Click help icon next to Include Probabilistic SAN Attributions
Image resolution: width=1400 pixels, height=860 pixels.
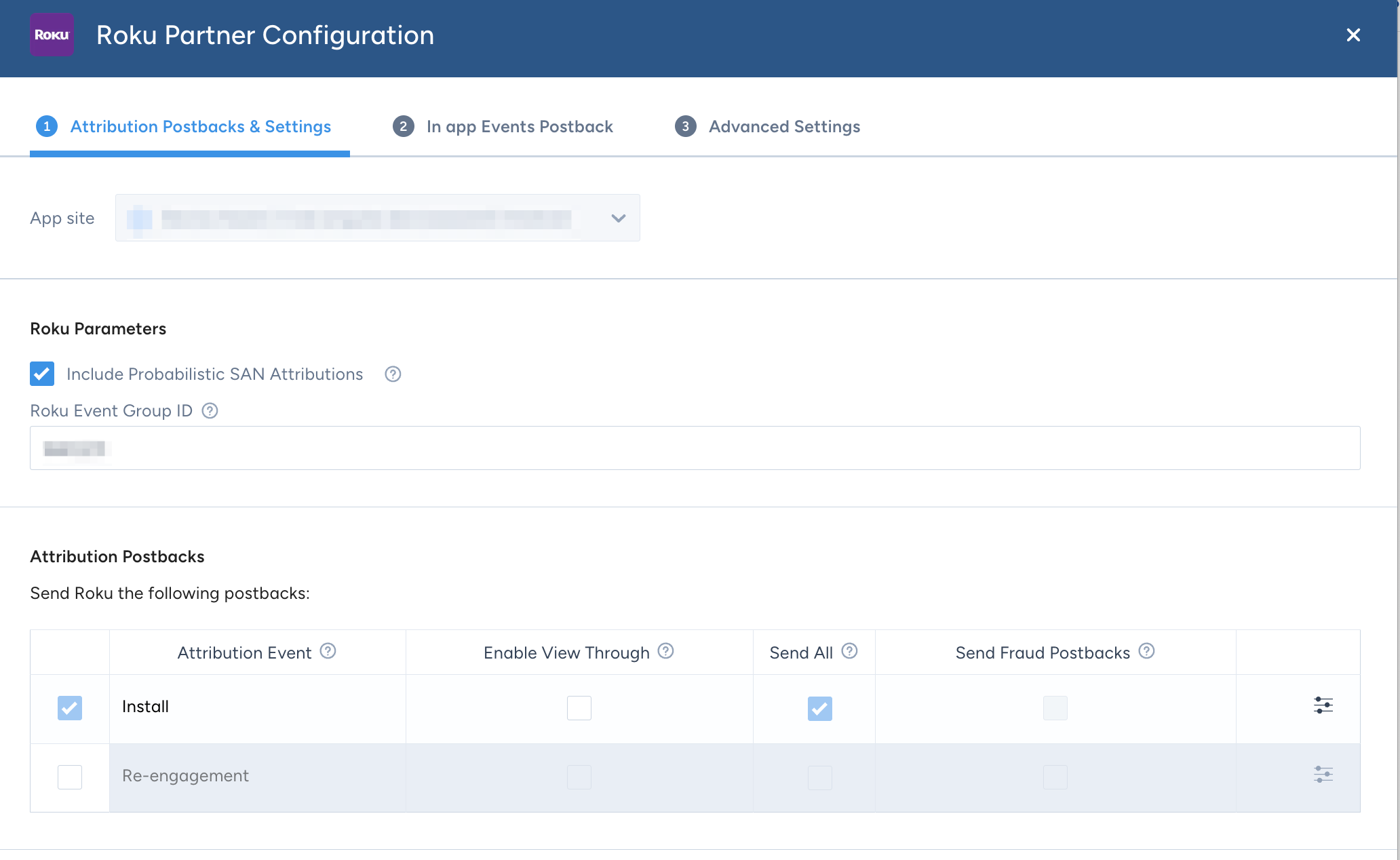click(x=393, y=374)
